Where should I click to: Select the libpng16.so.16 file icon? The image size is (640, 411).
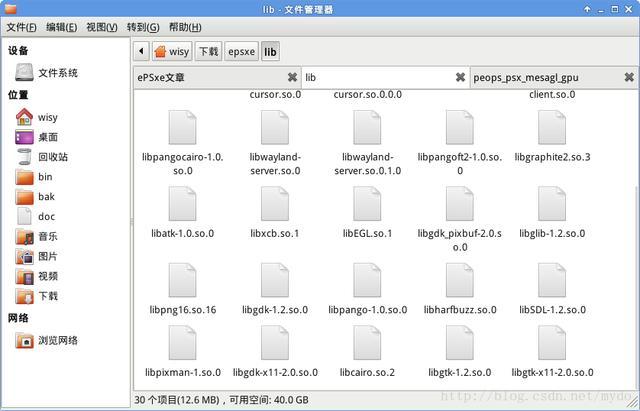coord(182,281)
